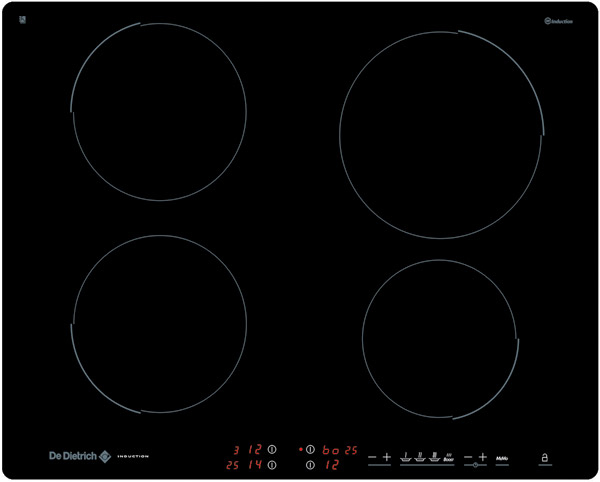Image resolution: width=600 pixels, height=482 pixels.
Task: Toggle the power key beside display 3 12
Action: tap(271, 449)
